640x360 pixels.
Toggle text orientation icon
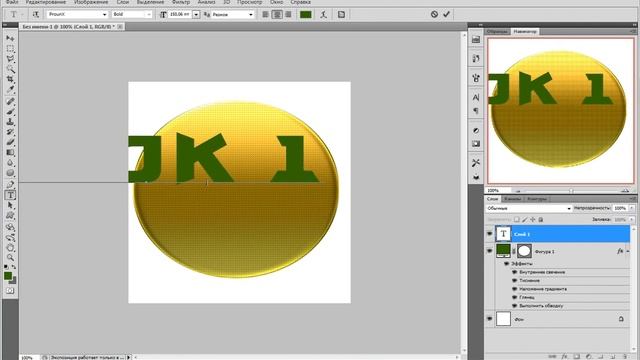point(36,14)
